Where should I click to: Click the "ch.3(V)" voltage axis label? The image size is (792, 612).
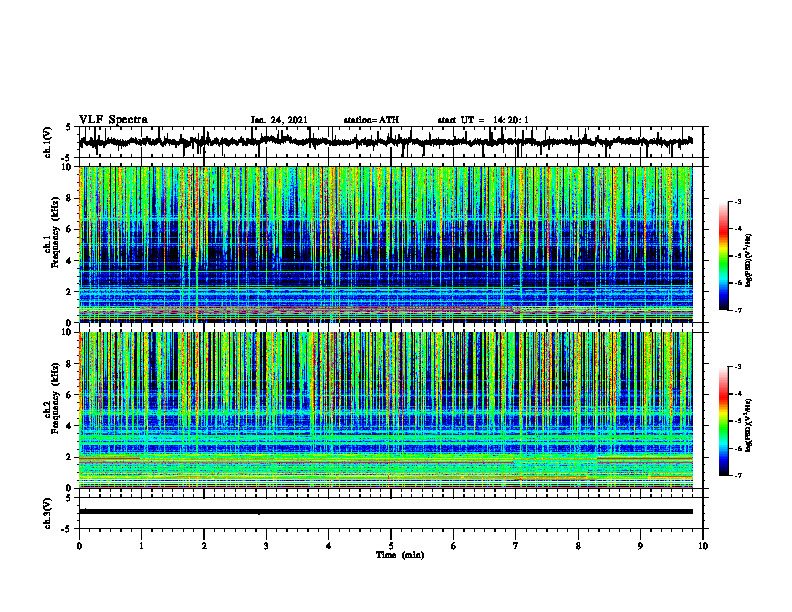pos(47,513)
